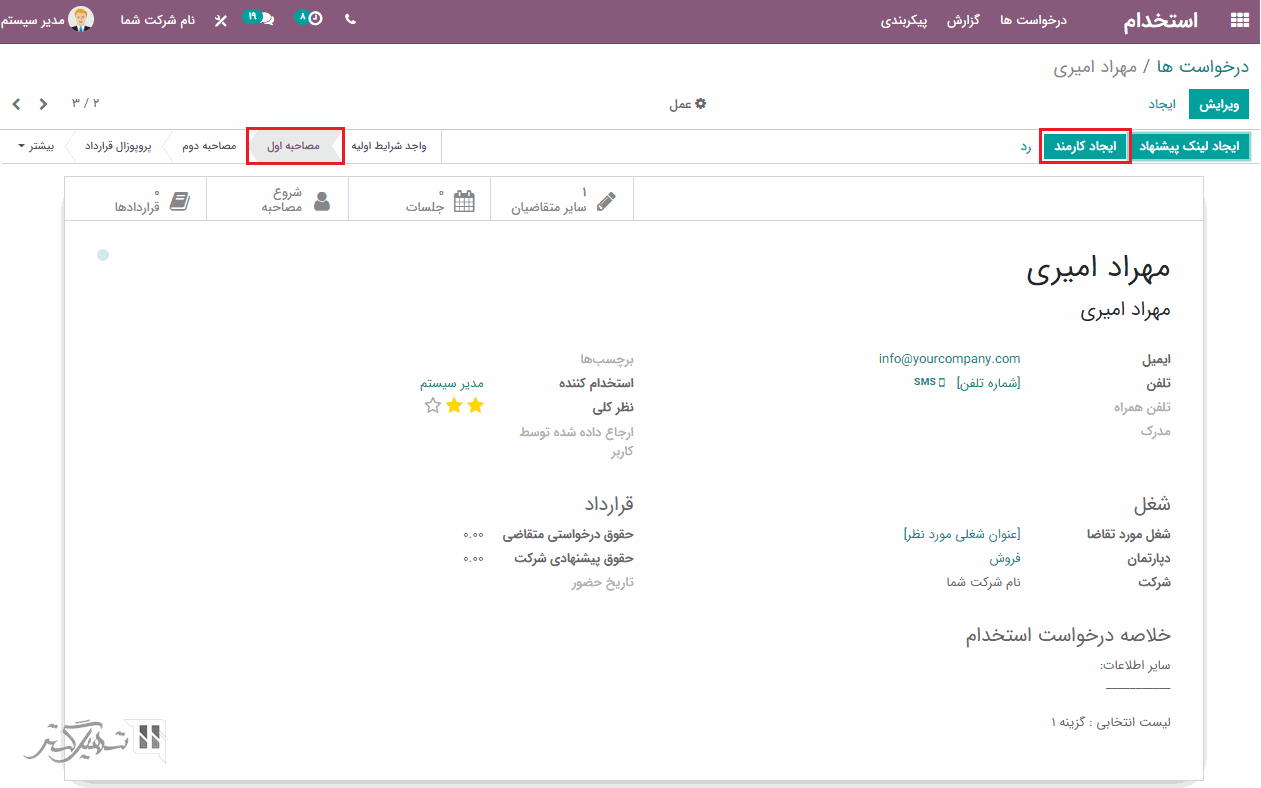This screenshot has width=1261, height=788.
Task: Open the activities clock icon
Action: [x=314, y=18]
